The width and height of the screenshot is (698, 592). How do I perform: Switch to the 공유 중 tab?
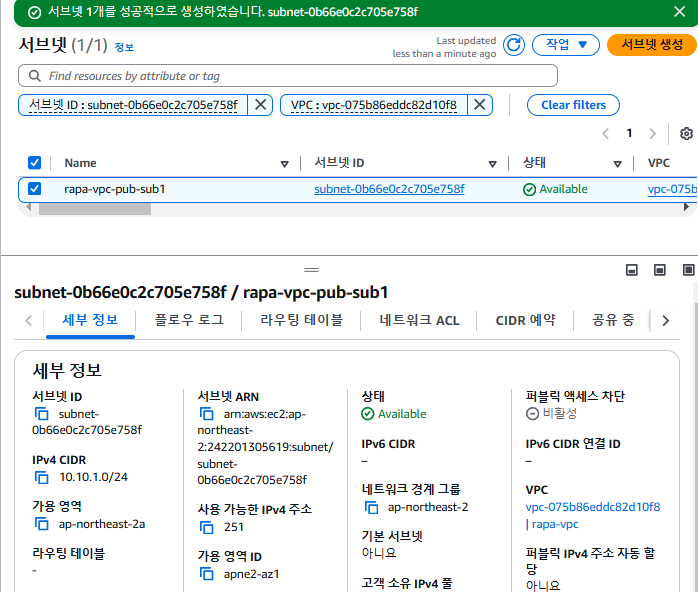pos(613,320)
